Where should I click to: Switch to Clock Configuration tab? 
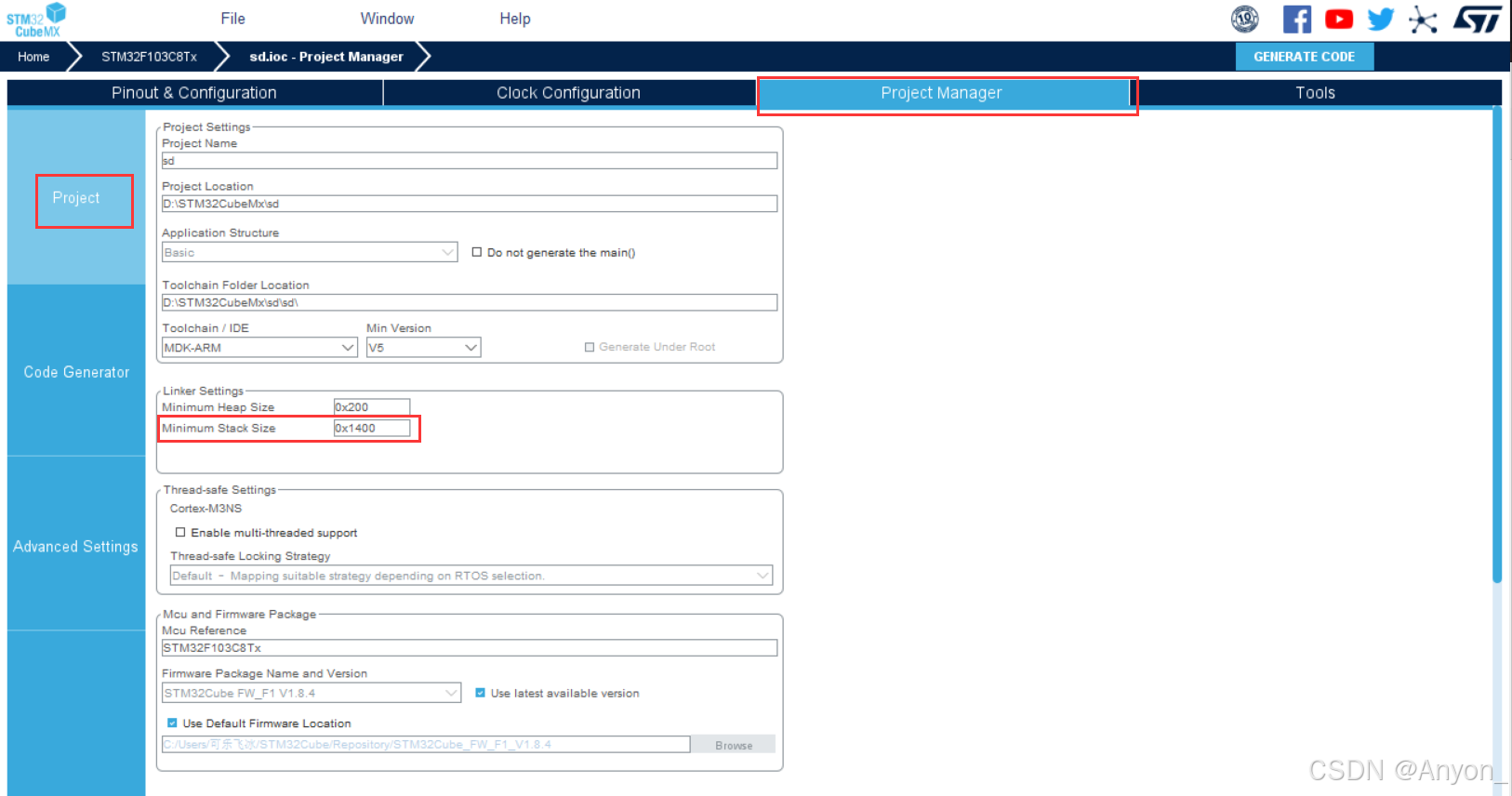coord(568,93)
